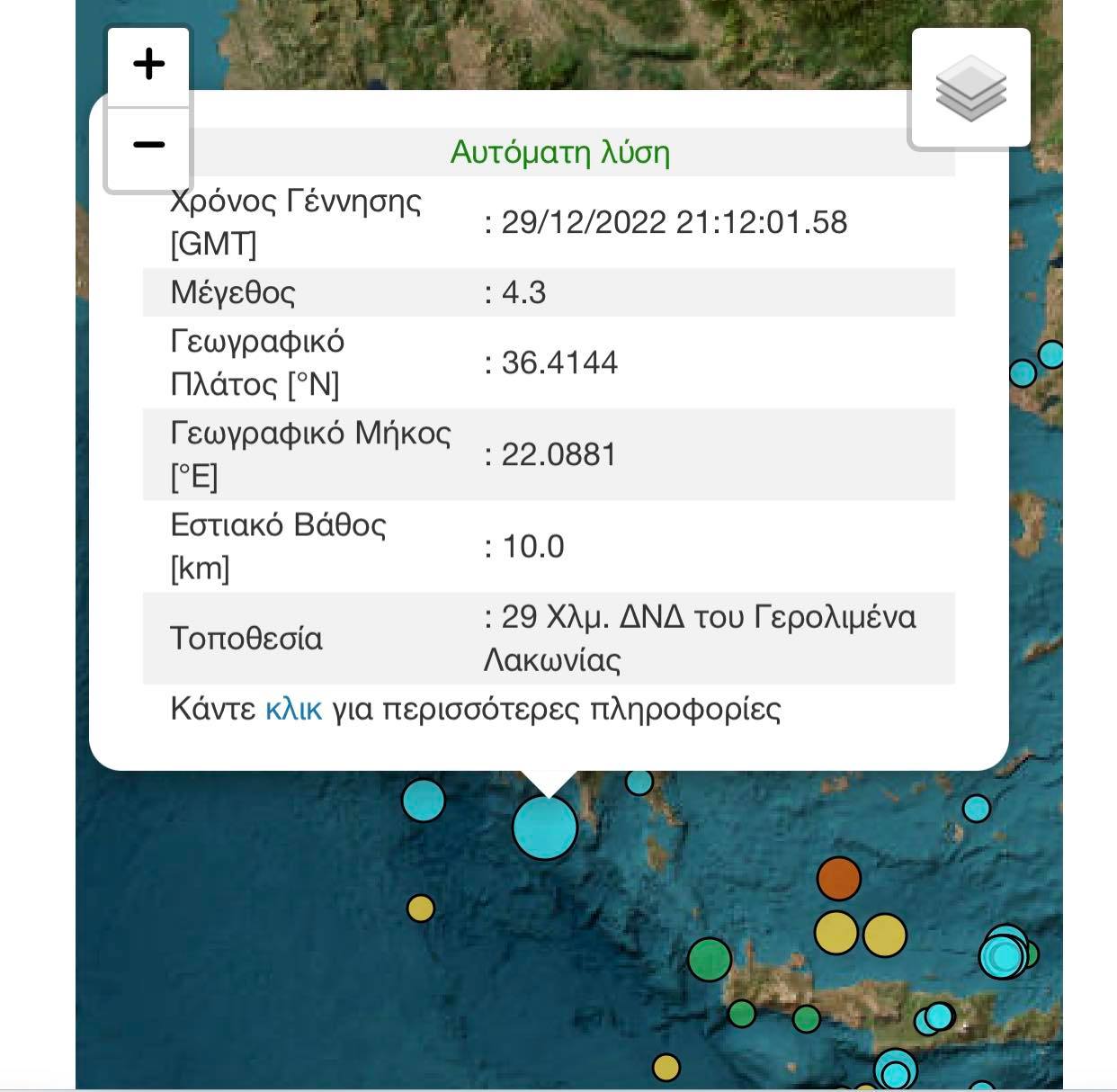
Task: Click the Αυτόματη λύση header text
Action: tap(559, 152)
